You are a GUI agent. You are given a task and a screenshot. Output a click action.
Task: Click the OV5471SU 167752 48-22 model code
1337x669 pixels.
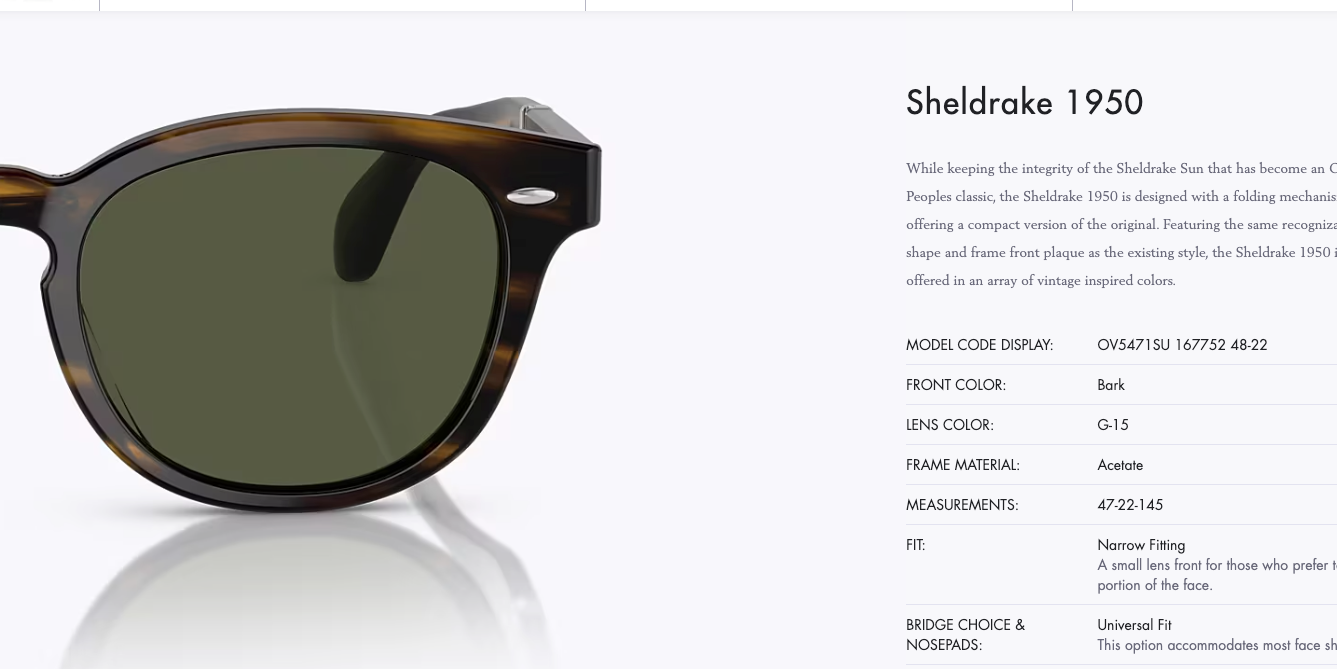click(x=1182, y=345)
